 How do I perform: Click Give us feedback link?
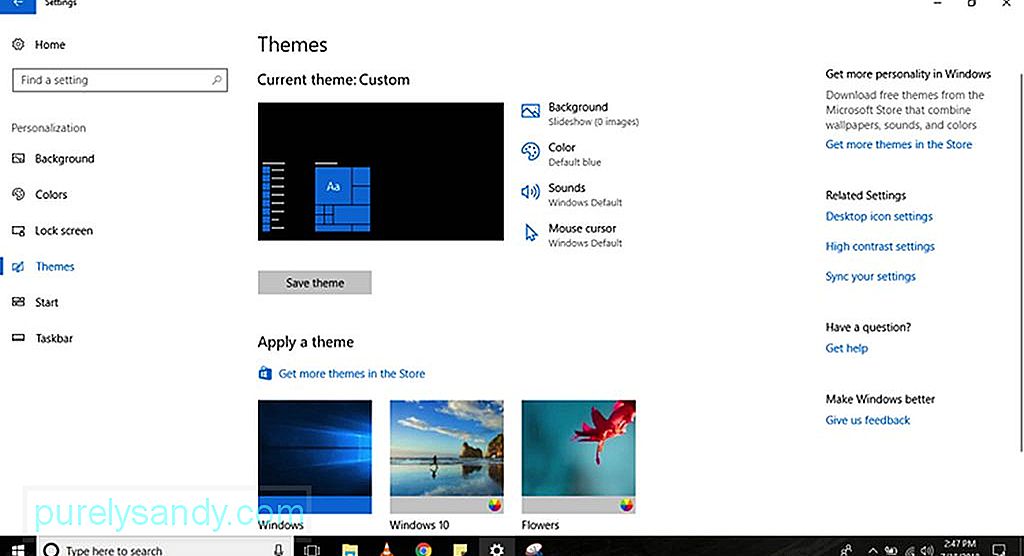point(867,420)
